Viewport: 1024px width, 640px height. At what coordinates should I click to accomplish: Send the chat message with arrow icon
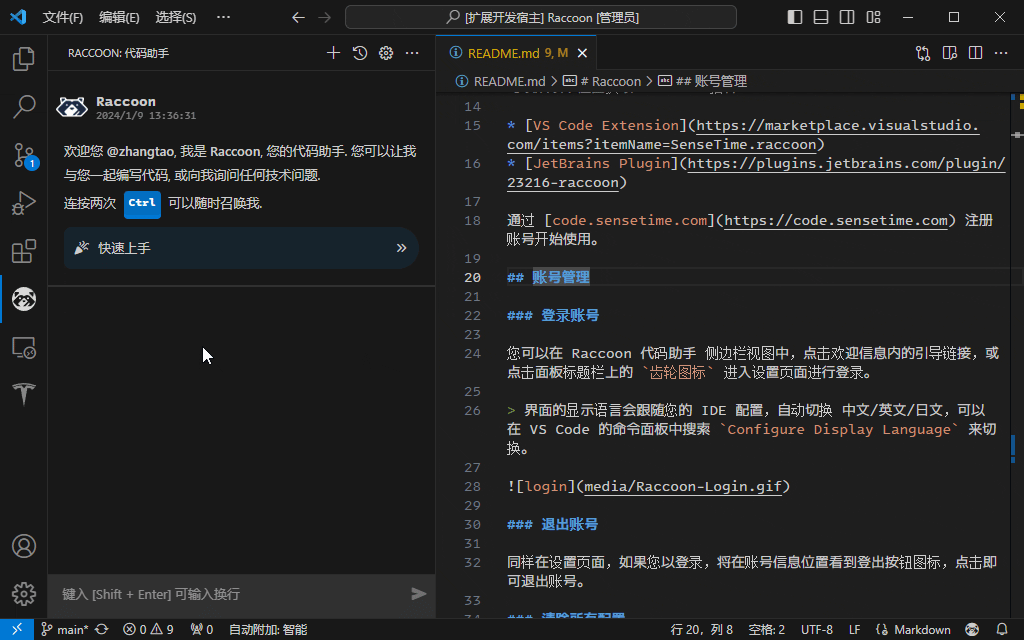(x=419, y=594)
